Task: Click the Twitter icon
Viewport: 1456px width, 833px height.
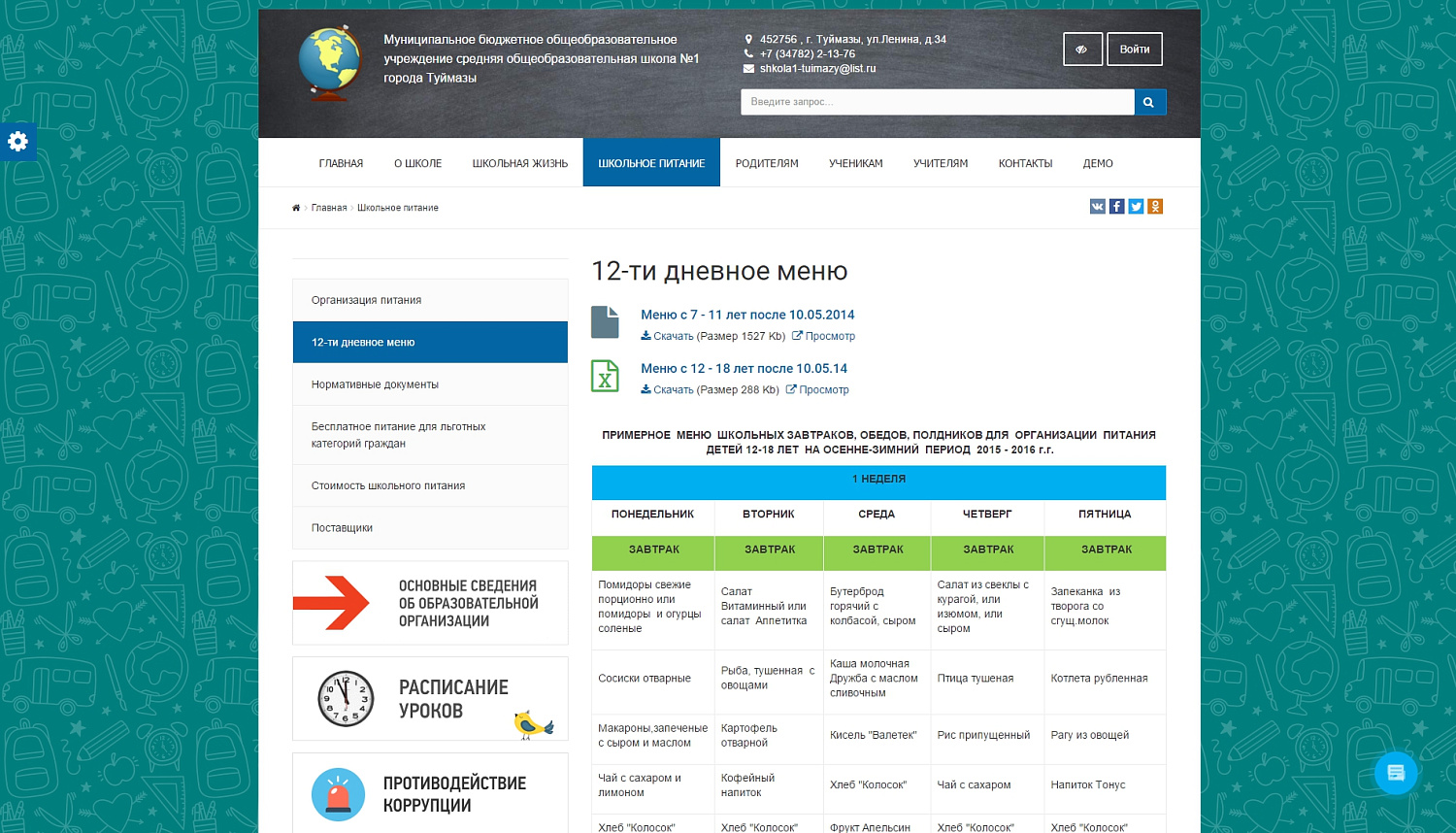Action: click(x=1136, y=206)
